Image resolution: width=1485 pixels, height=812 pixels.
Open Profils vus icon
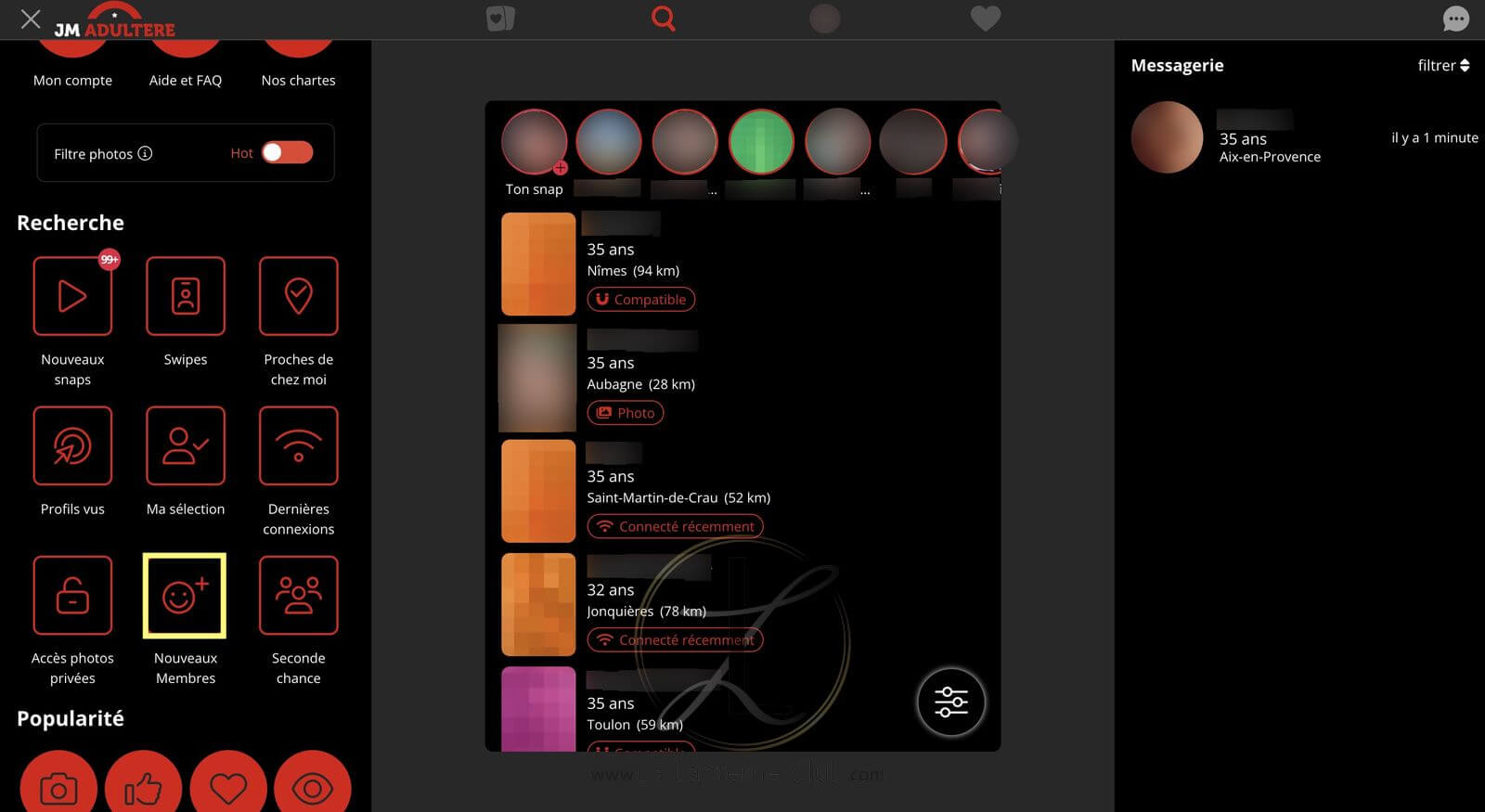pos(72,445)
